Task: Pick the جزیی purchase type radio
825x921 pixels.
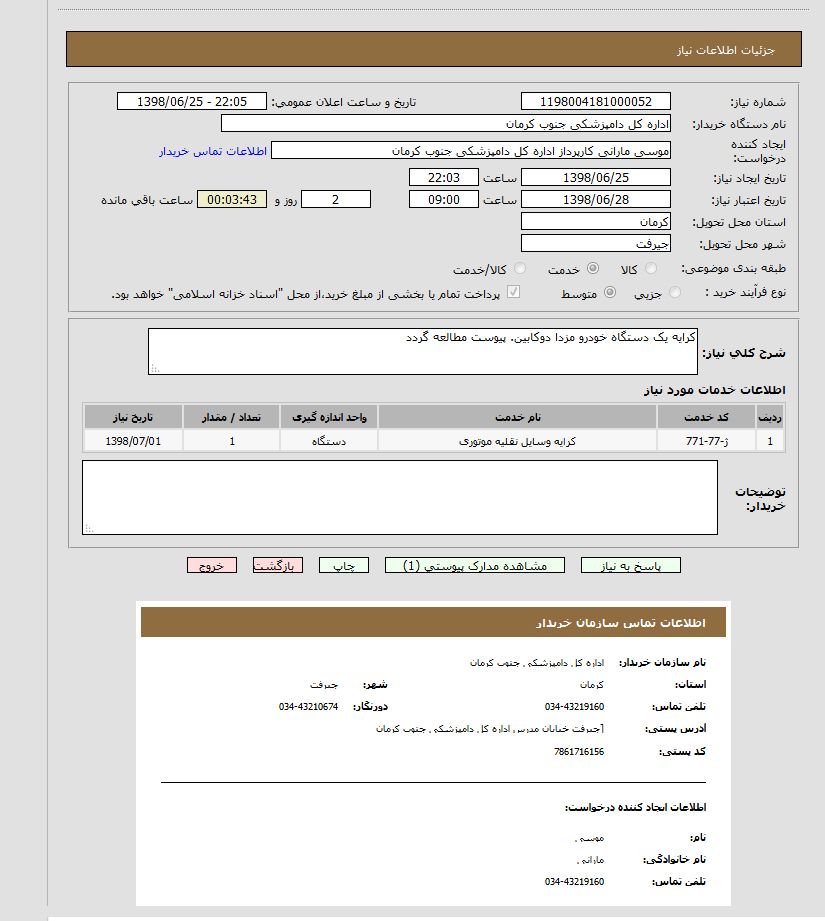Action: (675, 293)
